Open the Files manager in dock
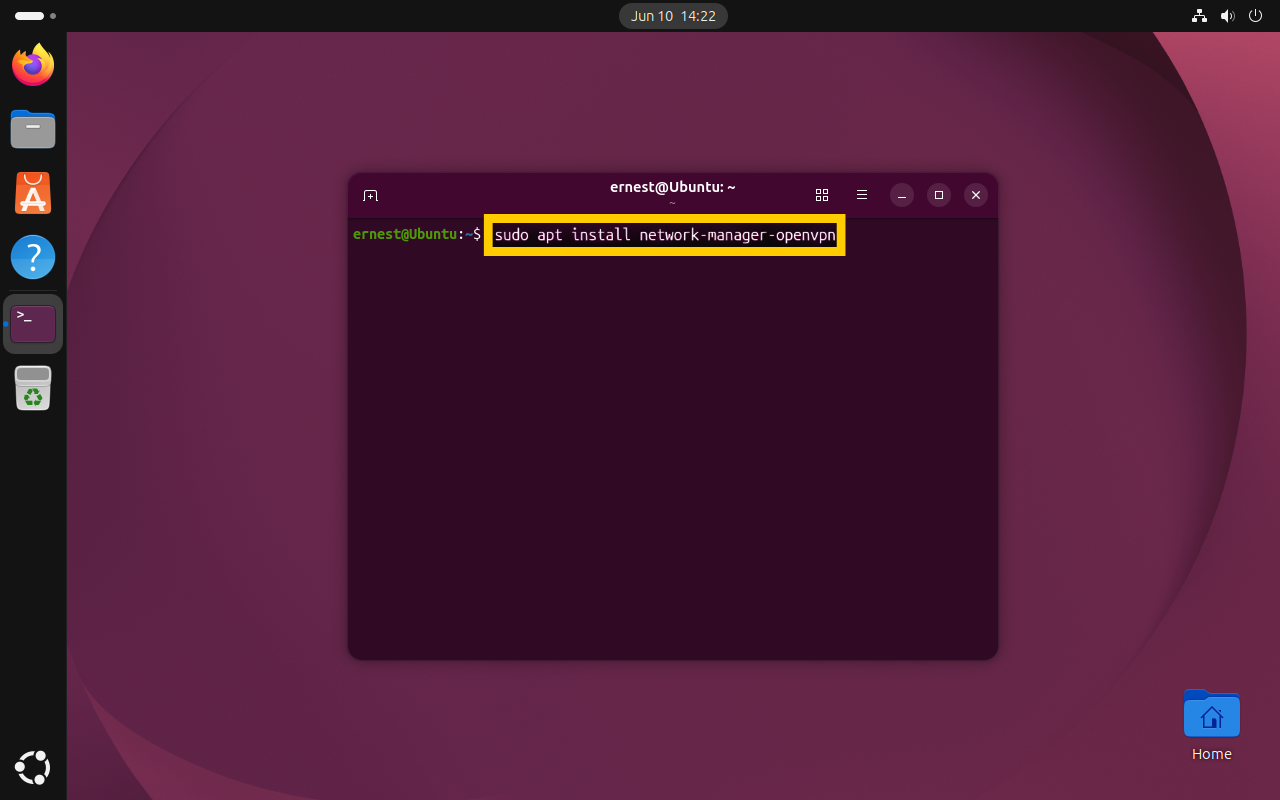Image resolution: width=1280 pixels, height=800 pixels. [x=33, y=129]
